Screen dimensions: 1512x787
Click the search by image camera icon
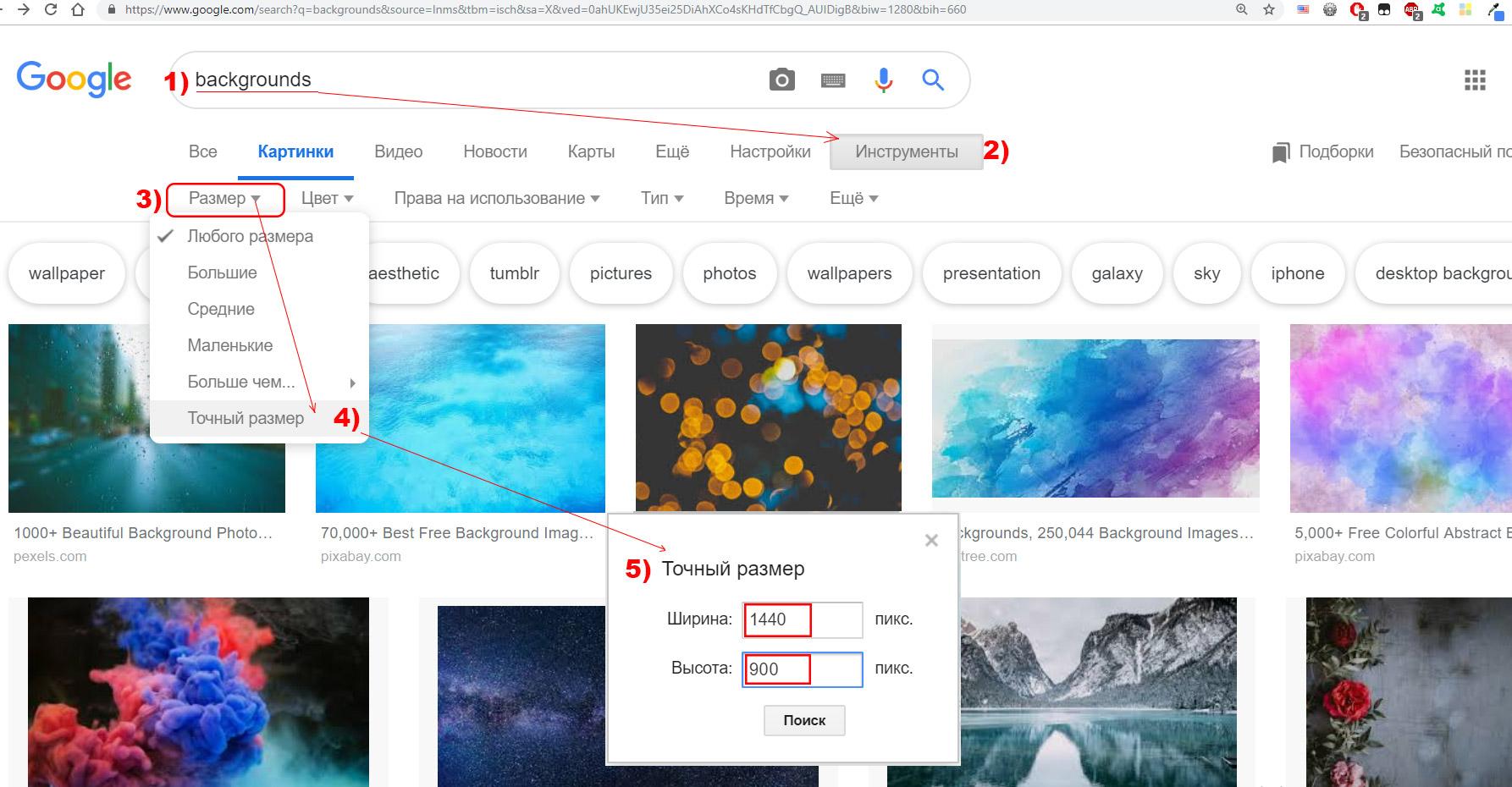[x=781, y=80]
